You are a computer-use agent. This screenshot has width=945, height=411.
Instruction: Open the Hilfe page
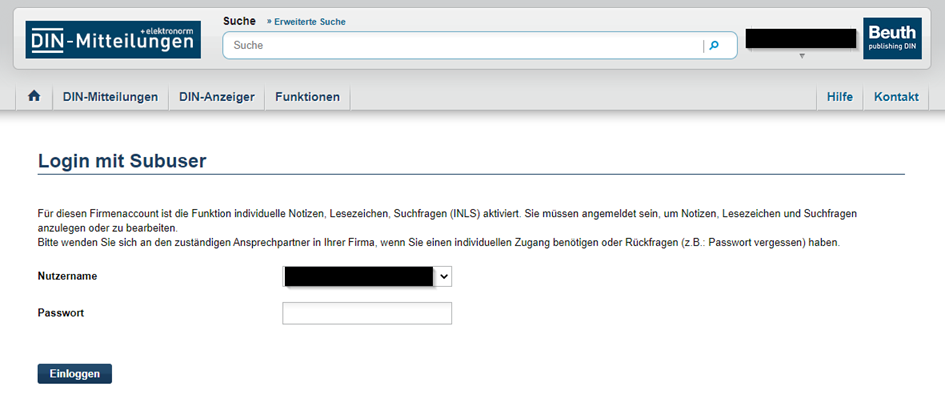[x=840, y=97]
